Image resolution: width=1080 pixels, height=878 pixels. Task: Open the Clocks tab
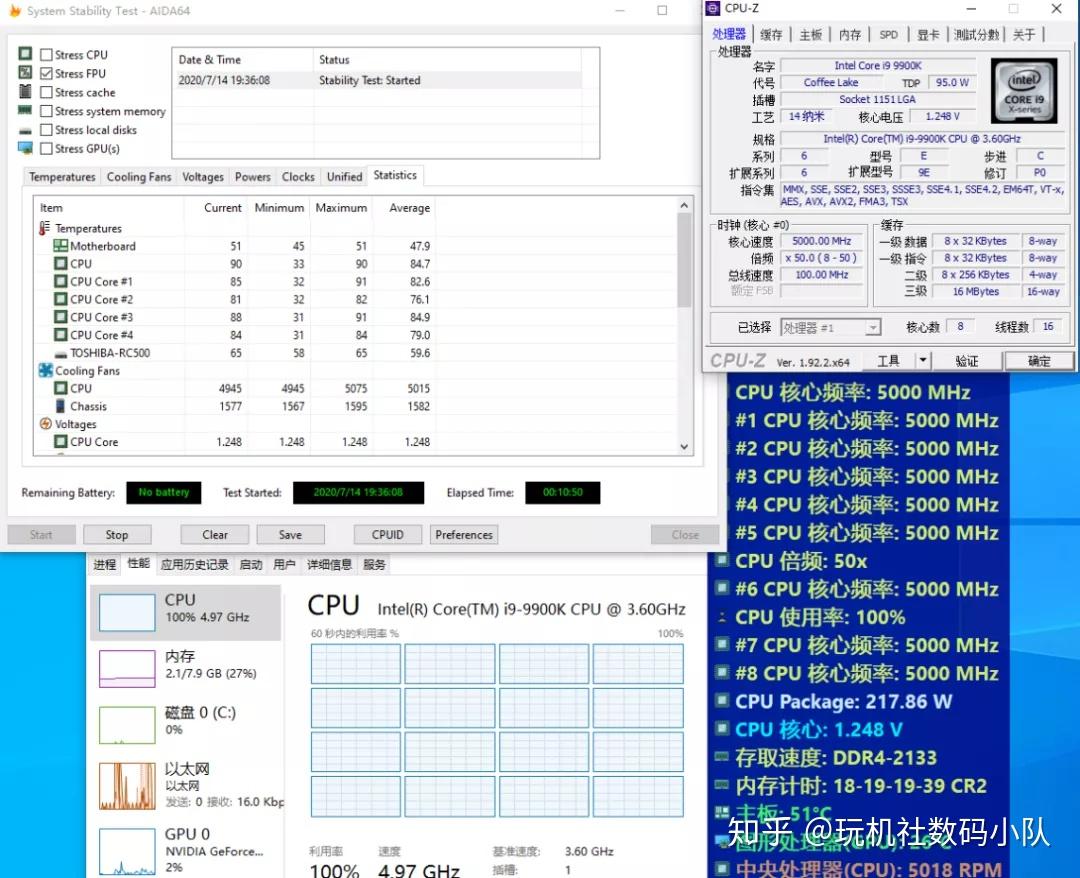pos(298,177)
